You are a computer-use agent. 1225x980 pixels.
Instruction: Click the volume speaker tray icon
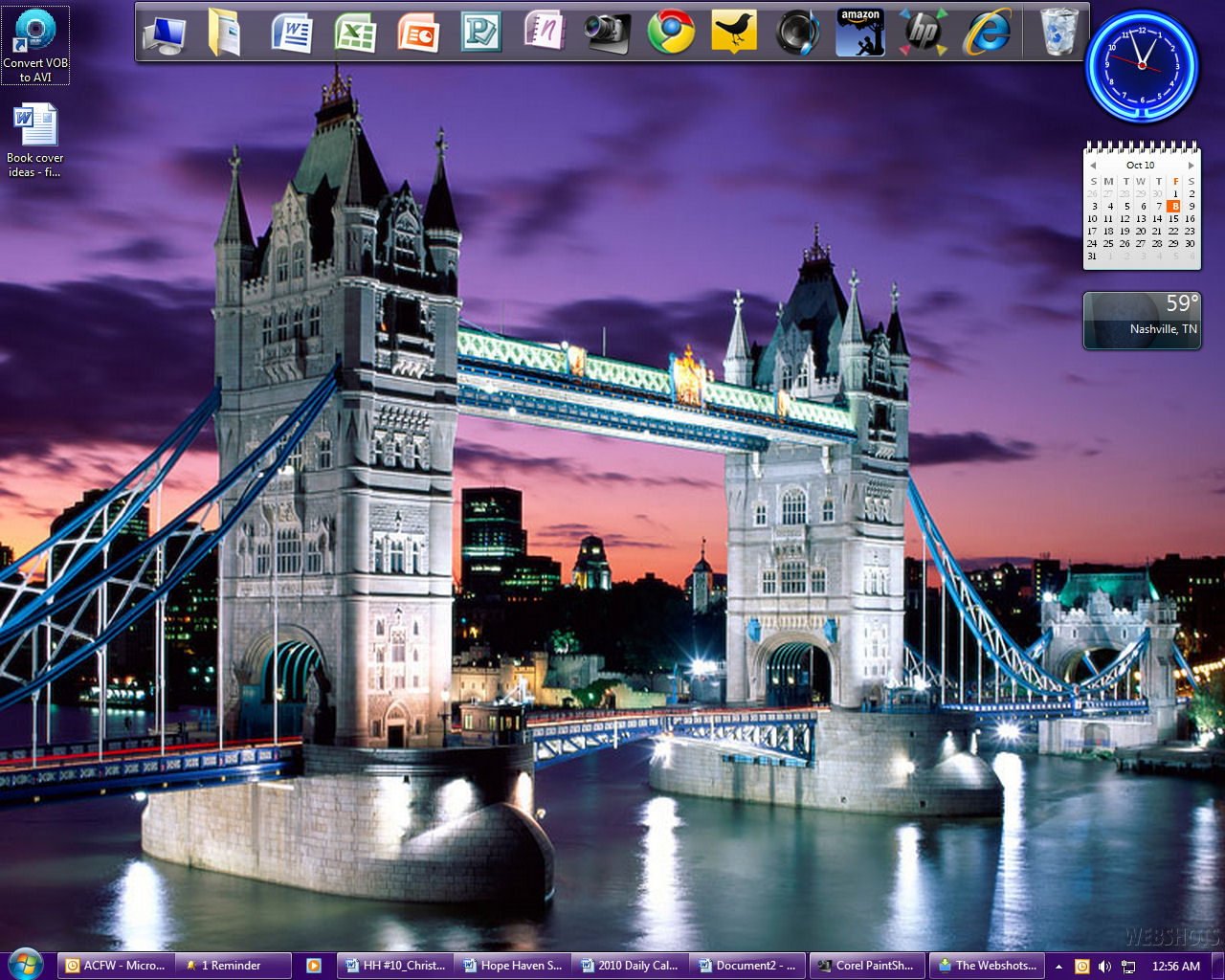pyautogui.click(x=1105, y=967)
